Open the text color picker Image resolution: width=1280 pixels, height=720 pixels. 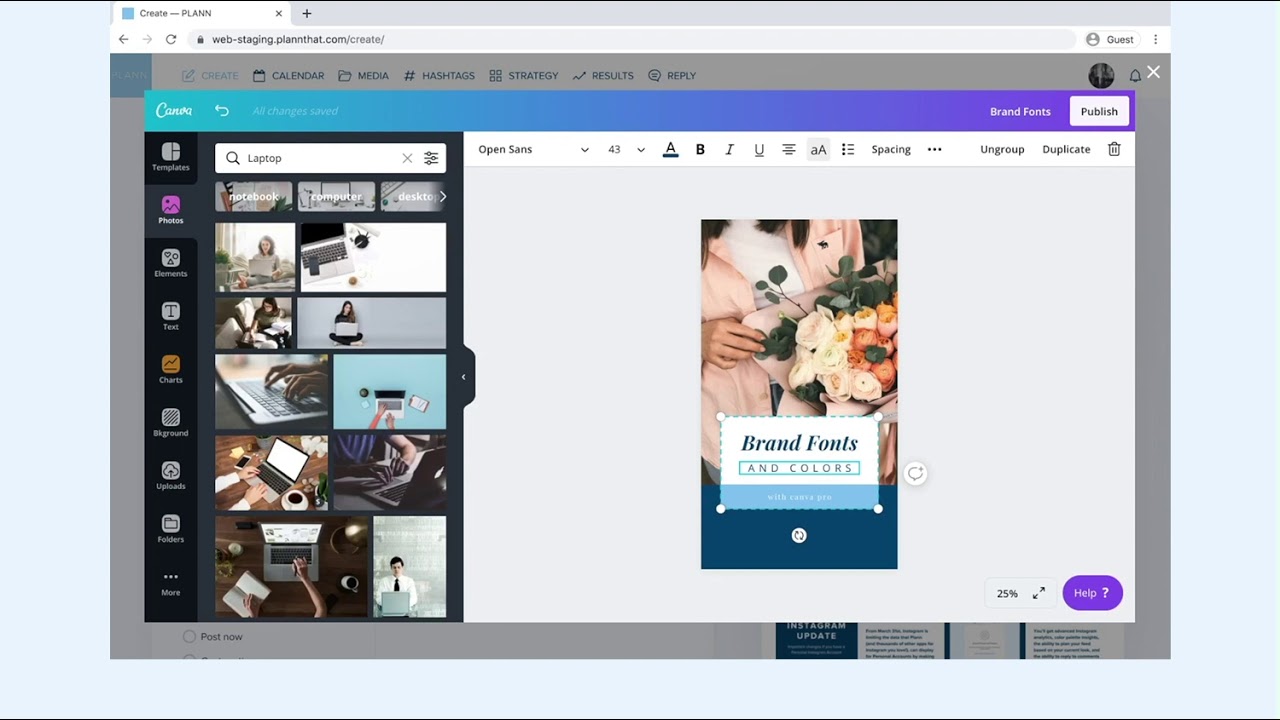(671, 149)
